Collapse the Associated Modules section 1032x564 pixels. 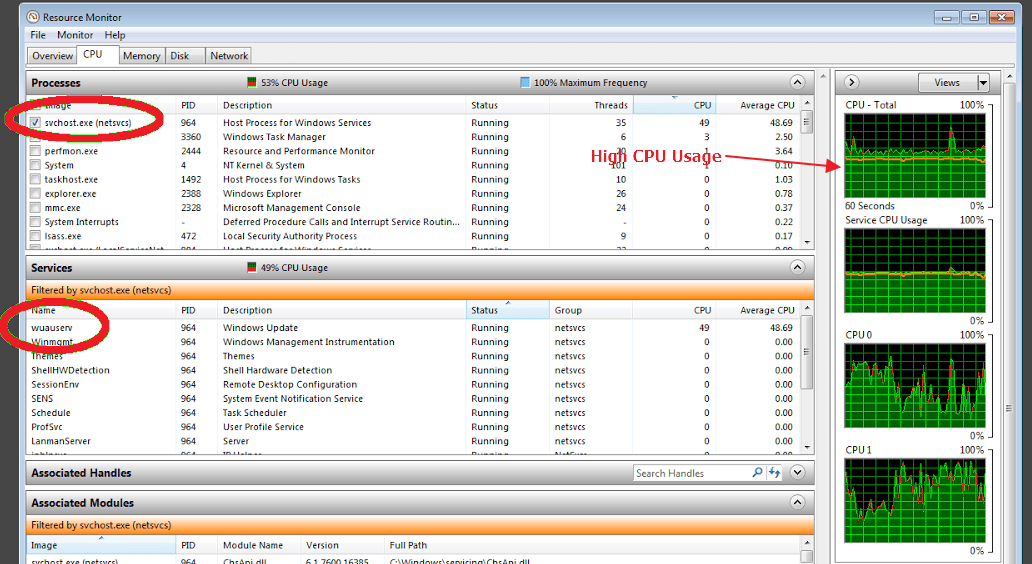pos(797,503)
